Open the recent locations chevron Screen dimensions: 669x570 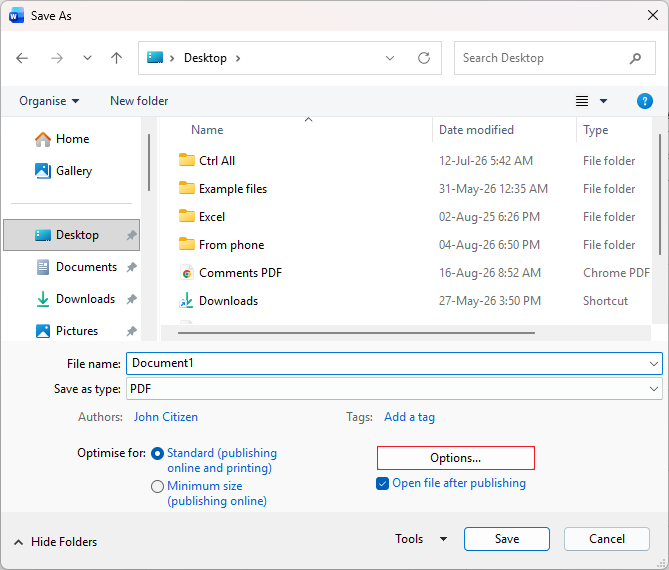(87, 58)
